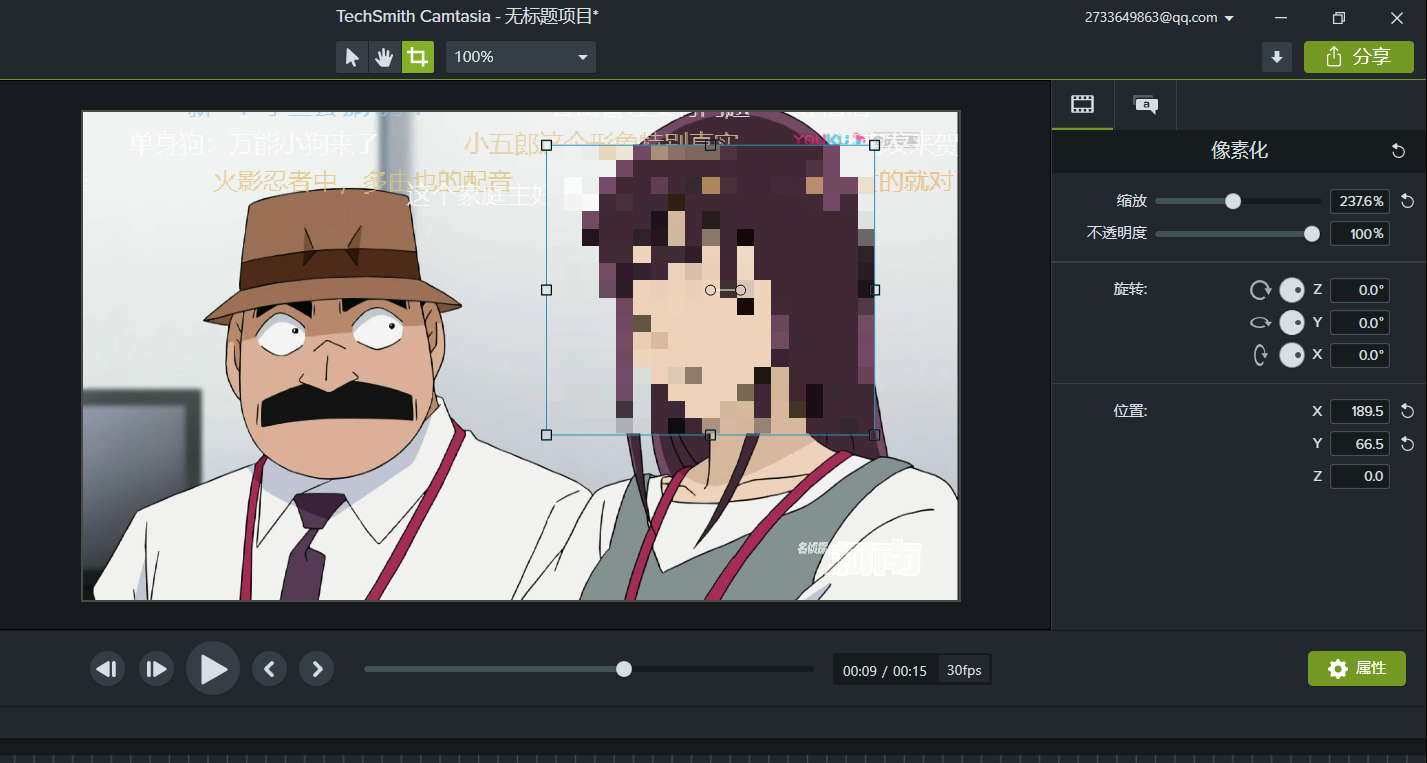This screenshot has height=763, width=1427.
Task: Click the bottom-right handle of the pixelate box
Action: click(875, 435)
